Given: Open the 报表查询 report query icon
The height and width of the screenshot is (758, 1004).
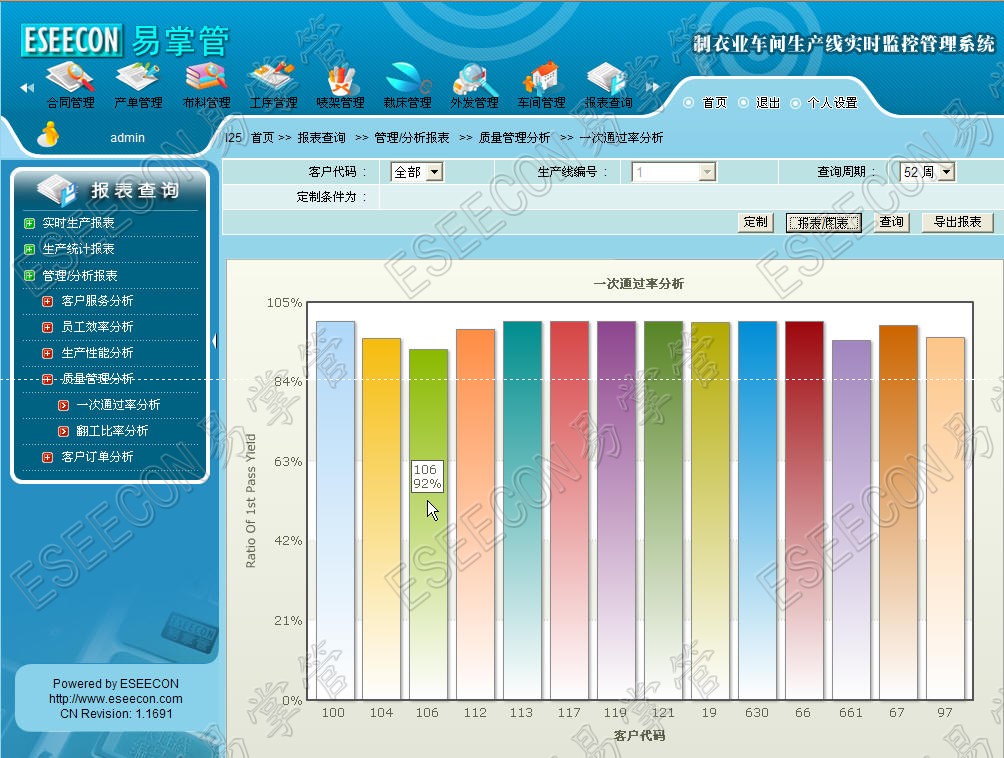Looking at the screenshot, I should click(x=608, y=80).
